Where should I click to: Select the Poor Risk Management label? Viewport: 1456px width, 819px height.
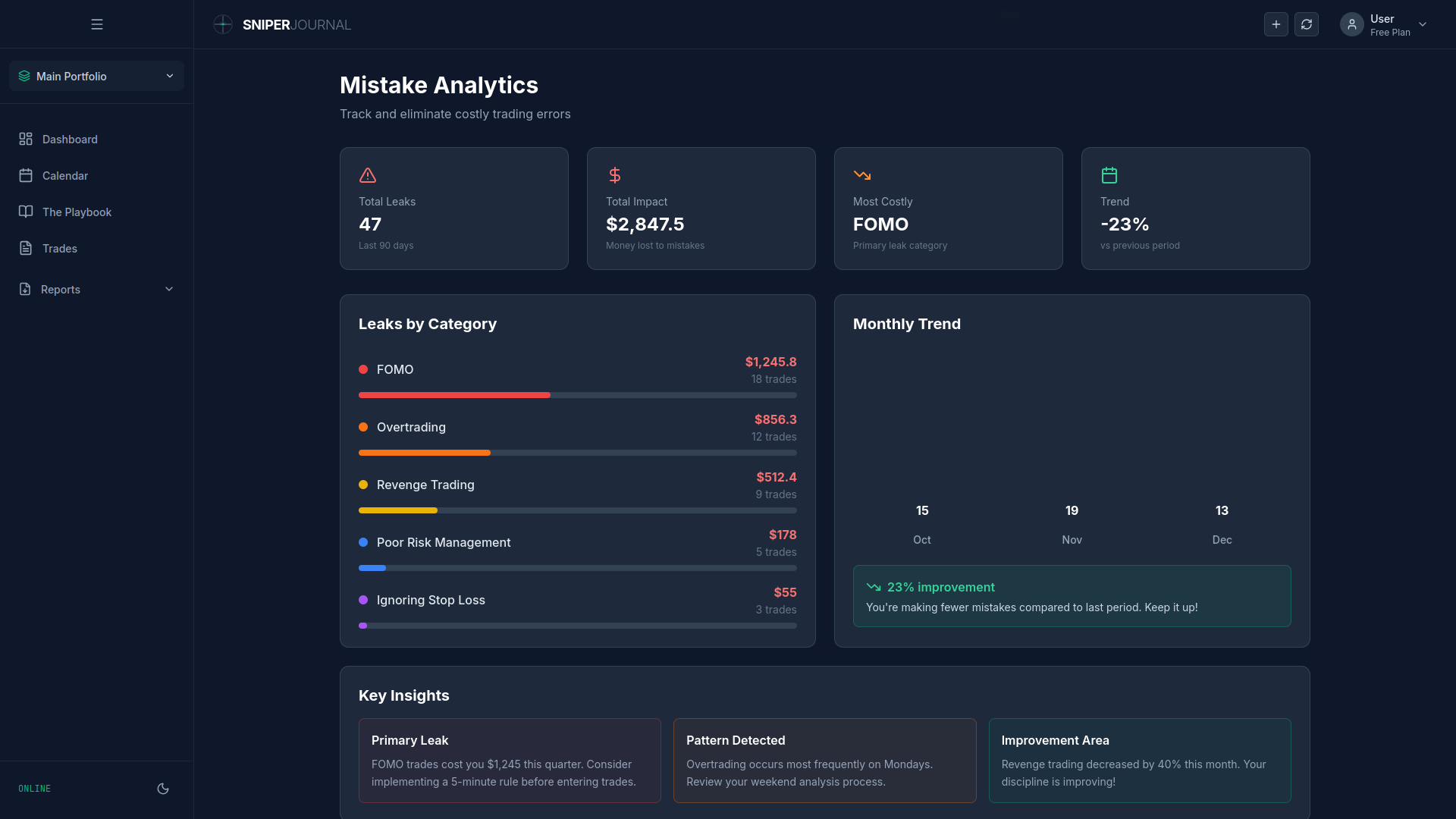click(x=444, y=542)
